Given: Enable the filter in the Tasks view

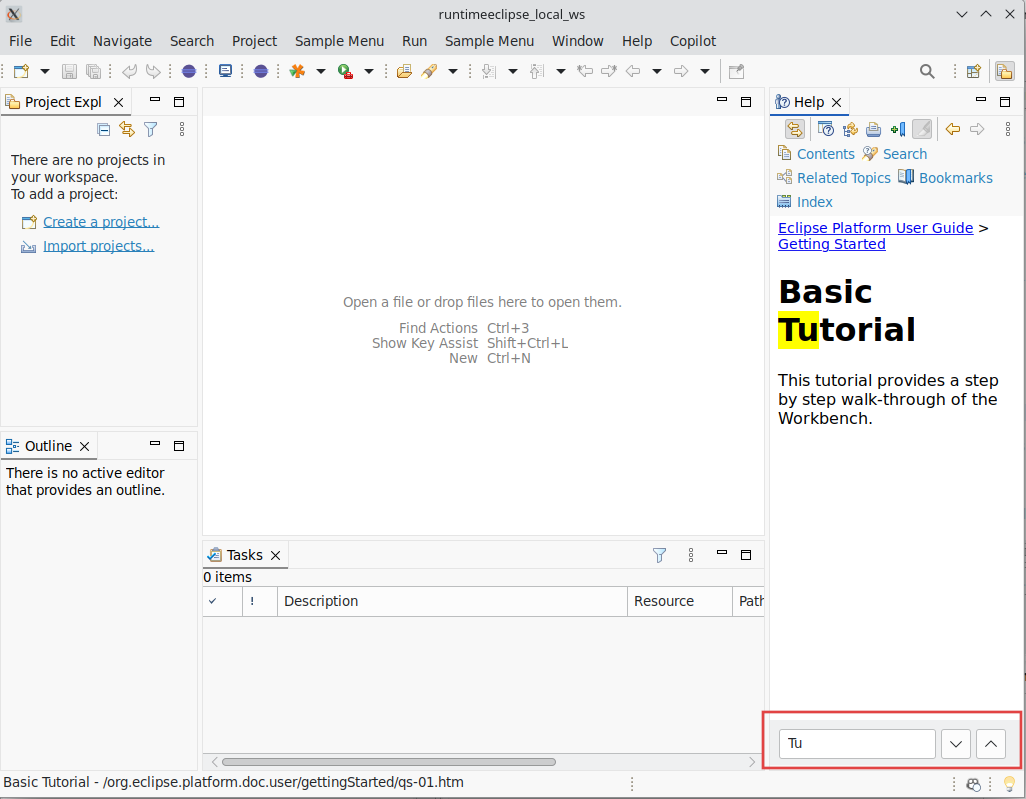Looking at the screenshot, I should pyautogui.click(x=659, y=554).
